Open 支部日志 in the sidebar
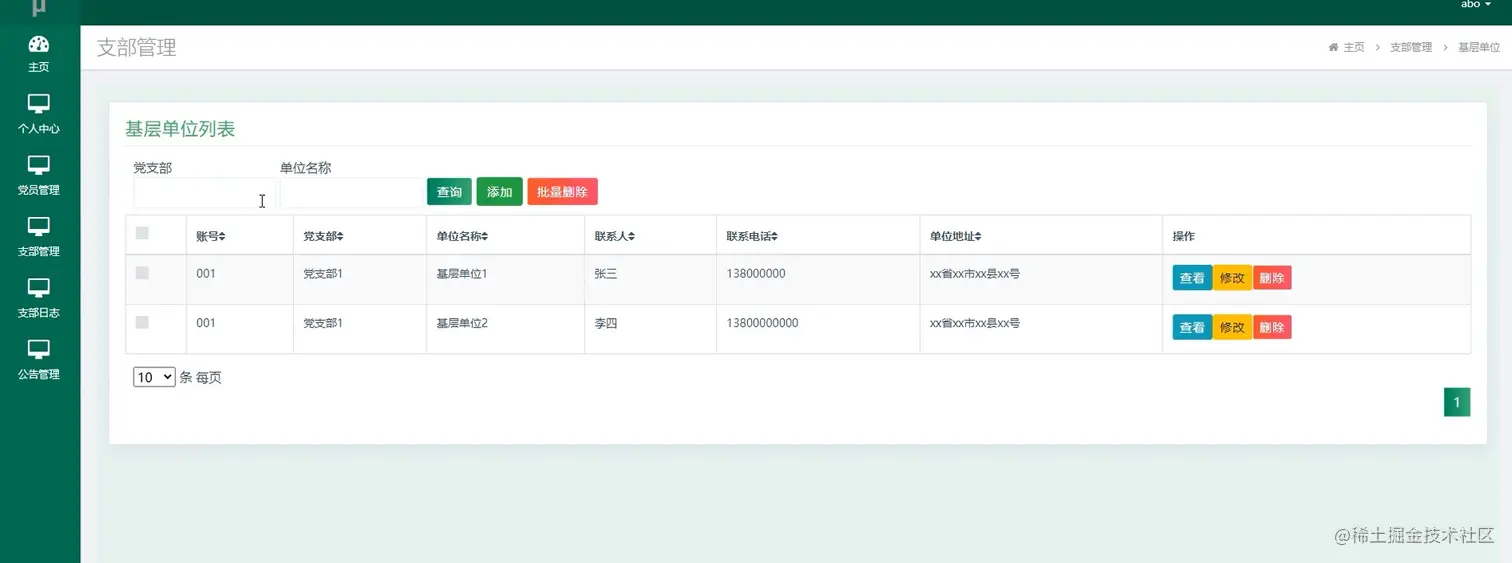This screenshot has width=1512, height=563. tap(39, 298)
